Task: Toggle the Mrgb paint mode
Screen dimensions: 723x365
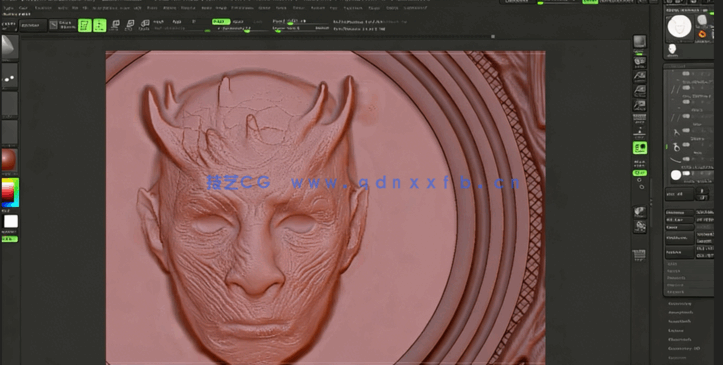Action: (158, 22)
